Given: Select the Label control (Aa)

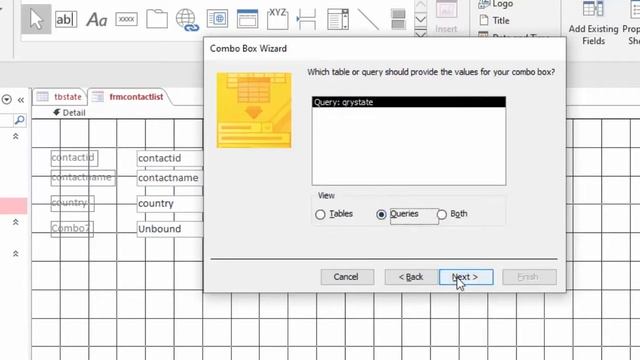Looking at the screenshot, I should pos(96,20).
